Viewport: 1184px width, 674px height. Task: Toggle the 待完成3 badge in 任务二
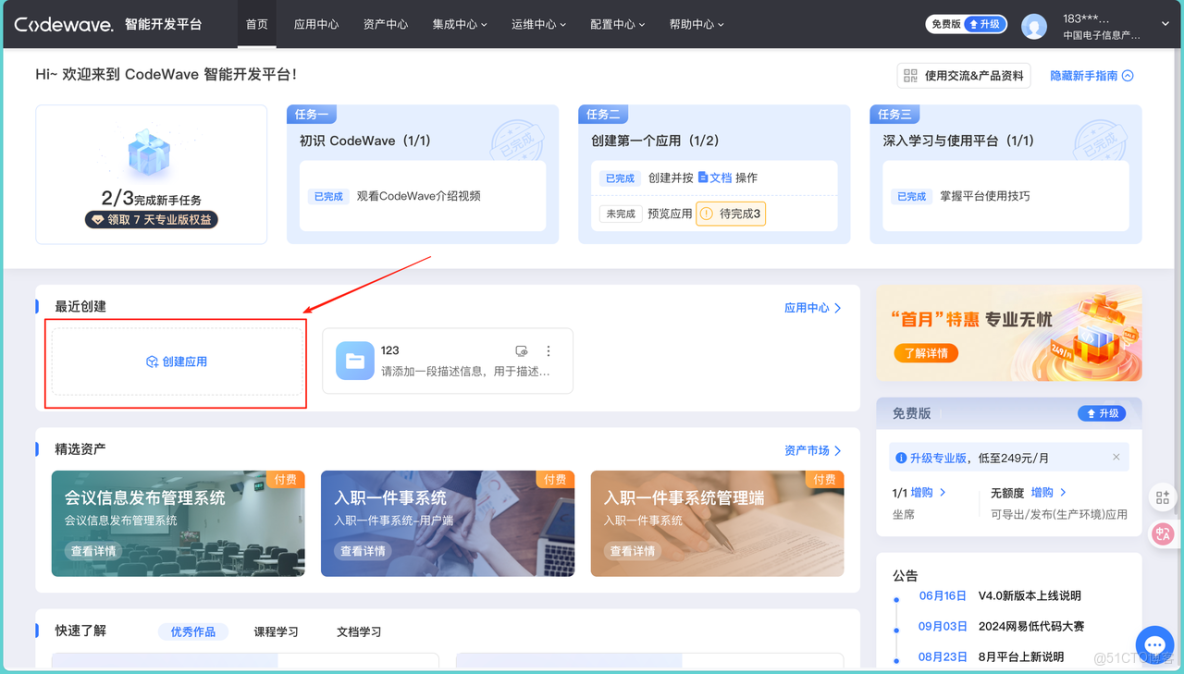[731, 214]
